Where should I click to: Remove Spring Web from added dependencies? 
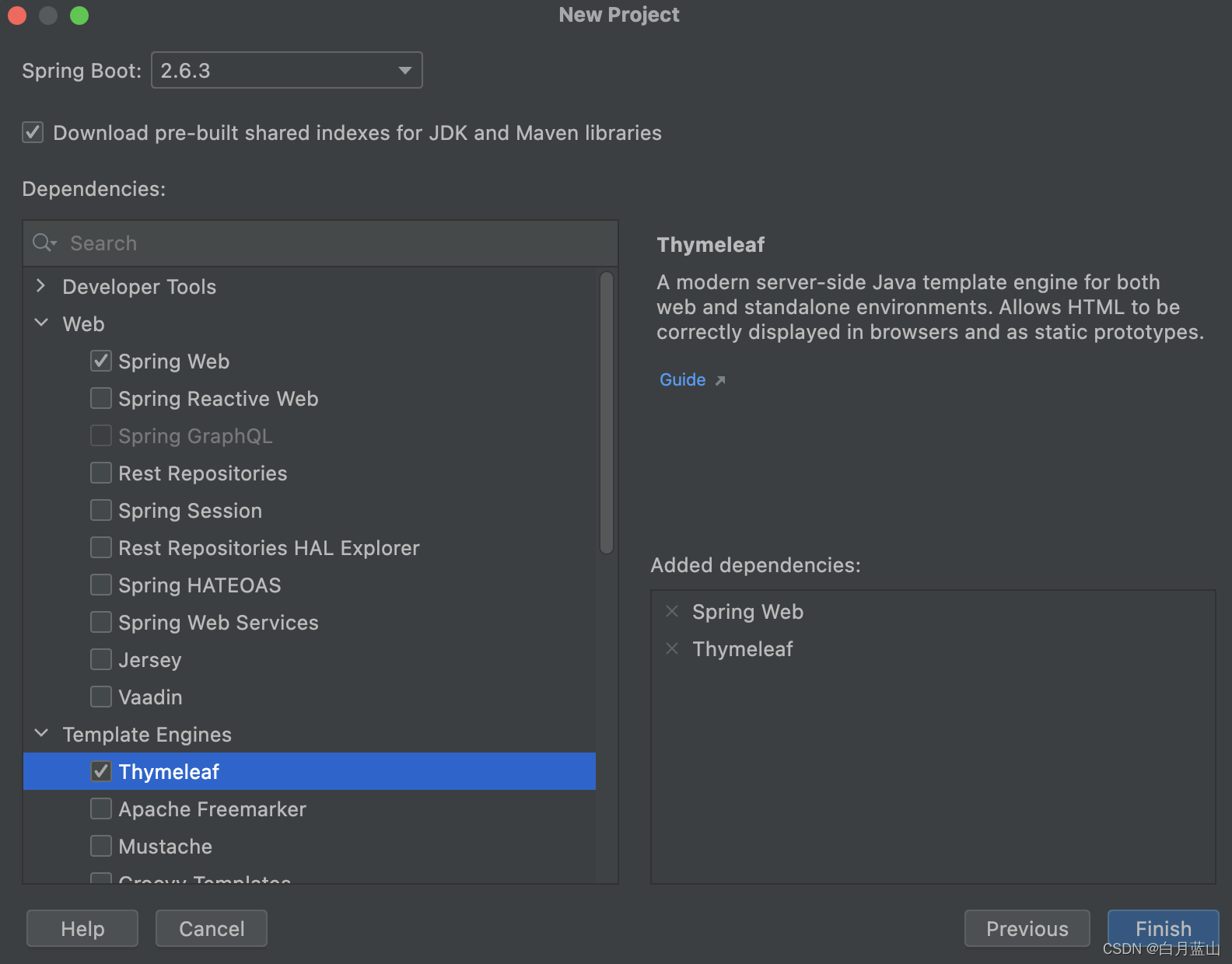(672, 612)
